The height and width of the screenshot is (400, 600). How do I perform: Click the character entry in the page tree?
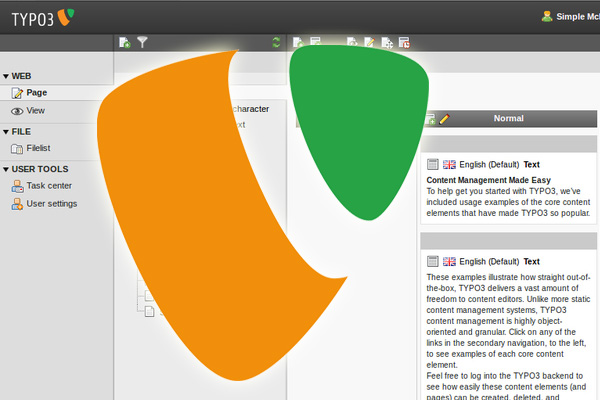click(x=251, y=109)
